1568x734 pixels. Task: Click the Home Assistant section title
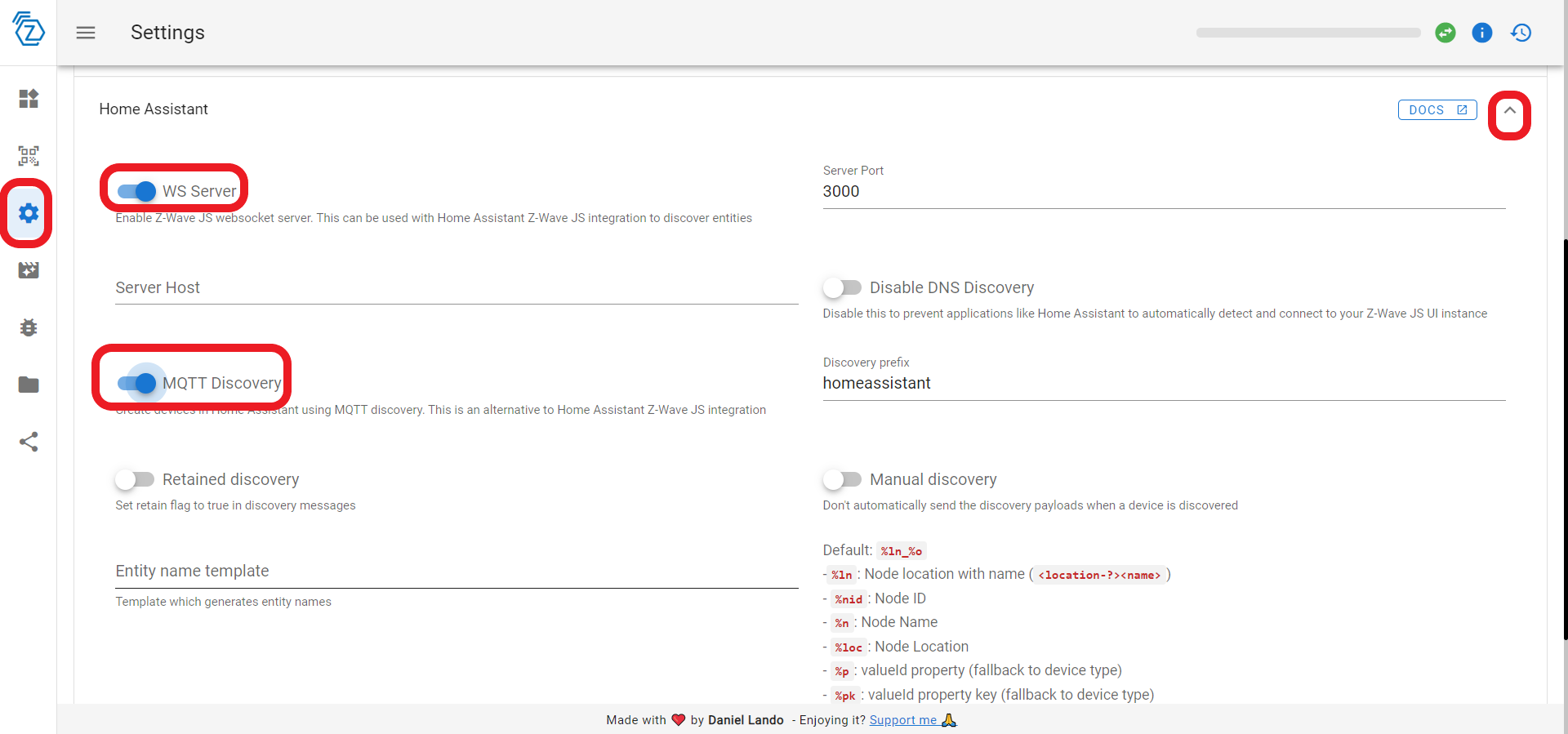pos(154,109)
